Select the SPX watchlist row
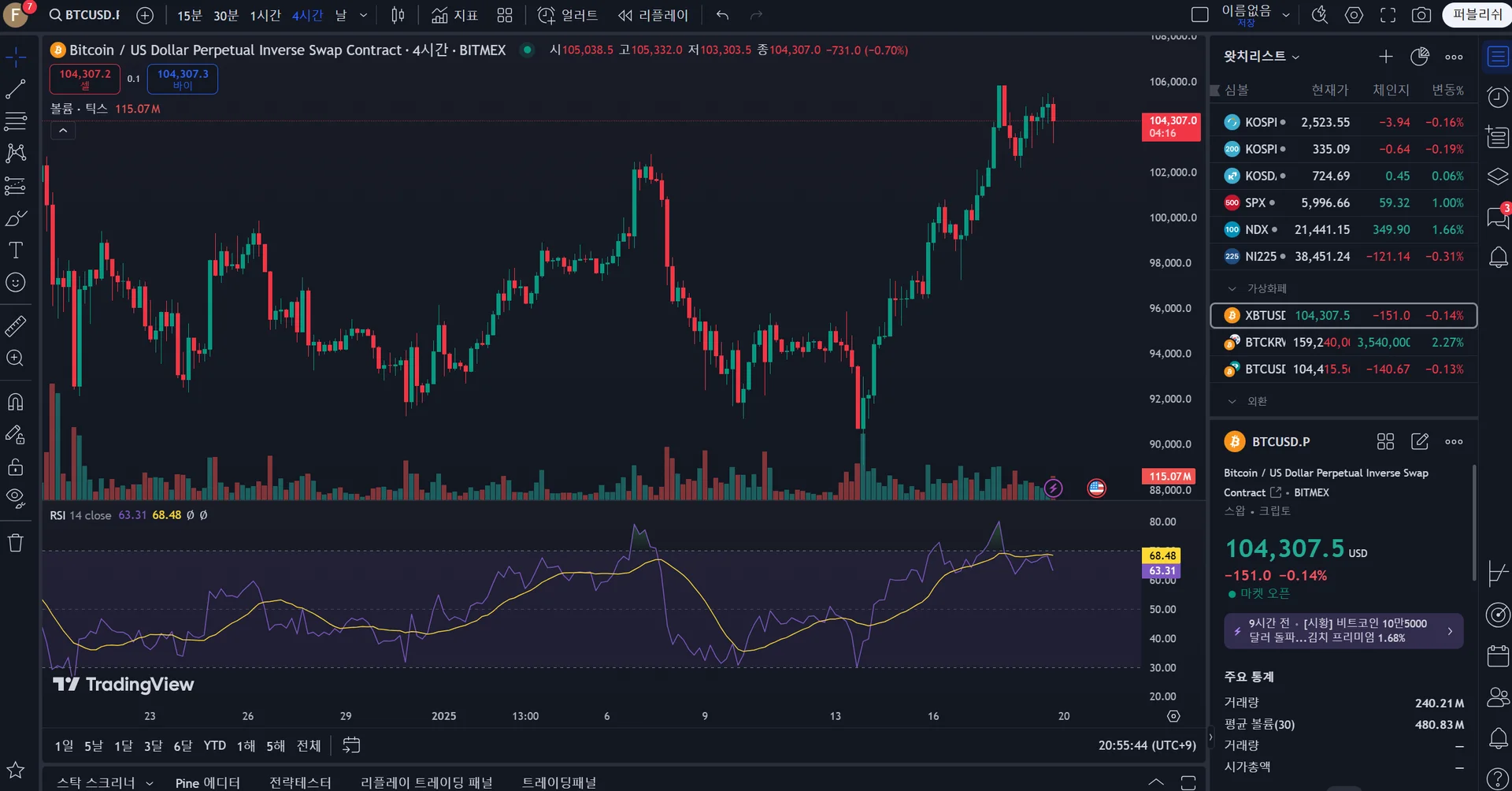The image size is (1512, 791). tap(1343, 203)
